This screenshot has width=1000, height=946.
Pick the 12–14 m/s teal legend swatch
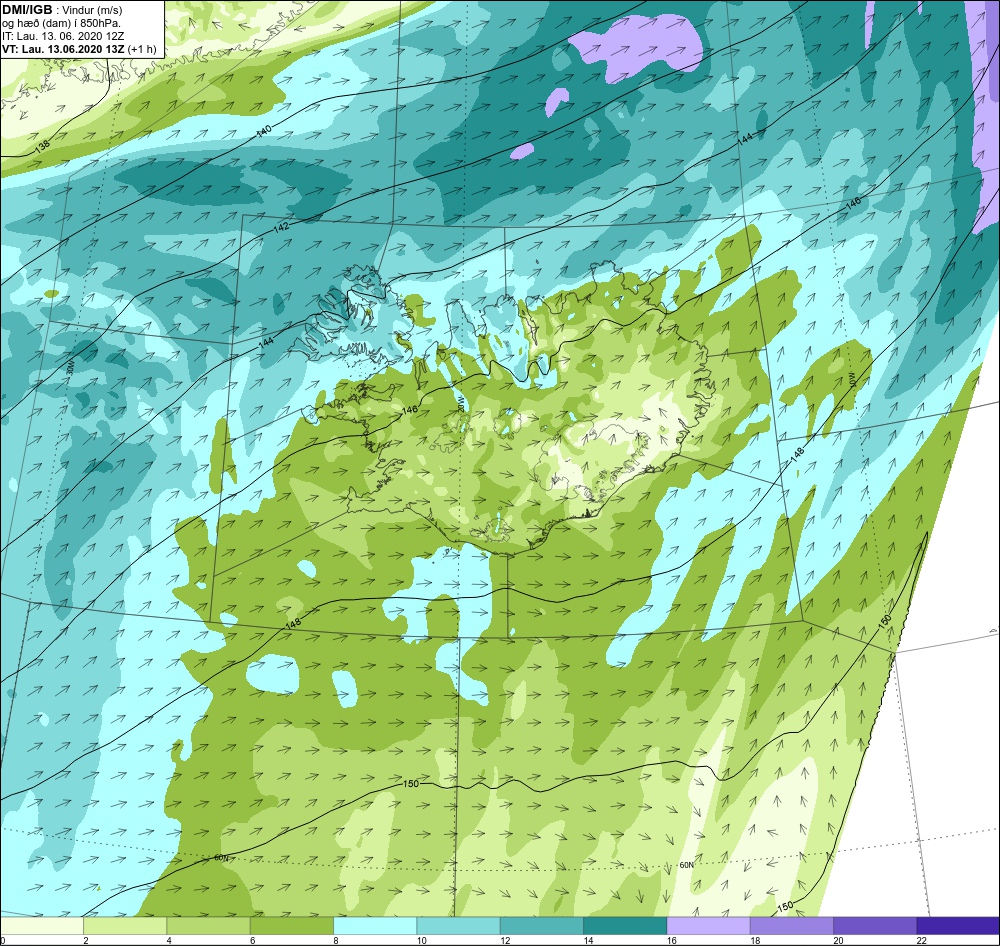tap(541, 925)
